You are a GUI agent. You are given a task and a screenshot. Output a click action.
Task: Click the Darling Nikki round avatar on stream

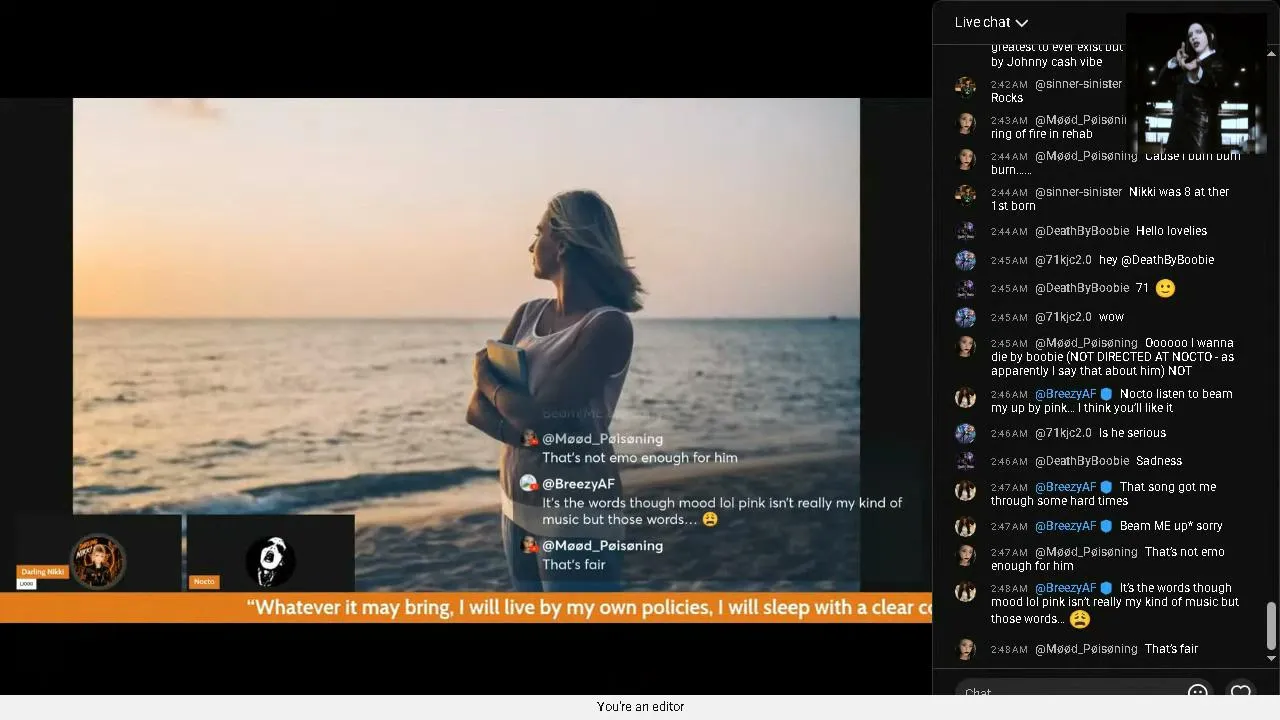[98, 561]
